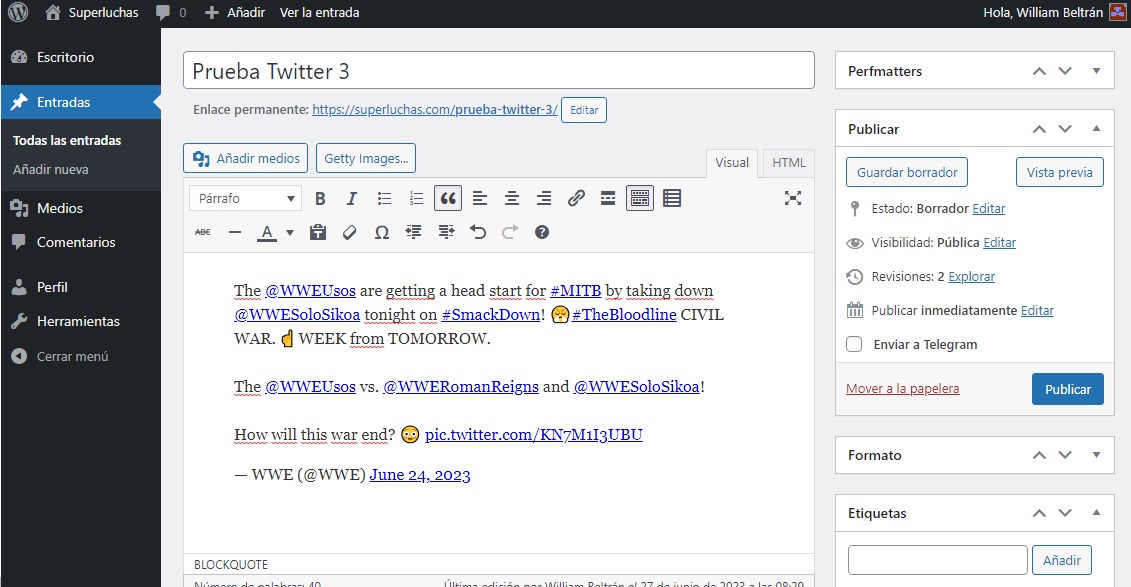
Task: Toggle italic formatting
Action: click(x=352, y=198)
